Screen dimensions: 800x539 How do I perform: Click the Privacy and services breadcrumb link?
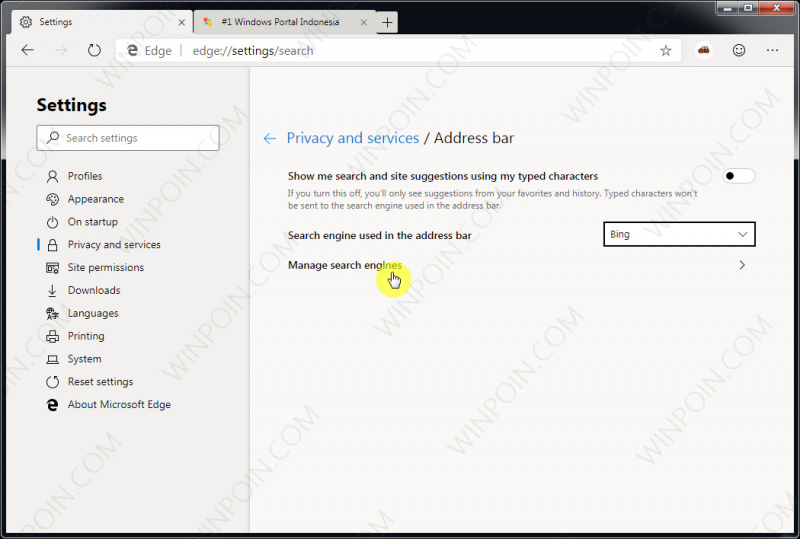click(353, 138)
